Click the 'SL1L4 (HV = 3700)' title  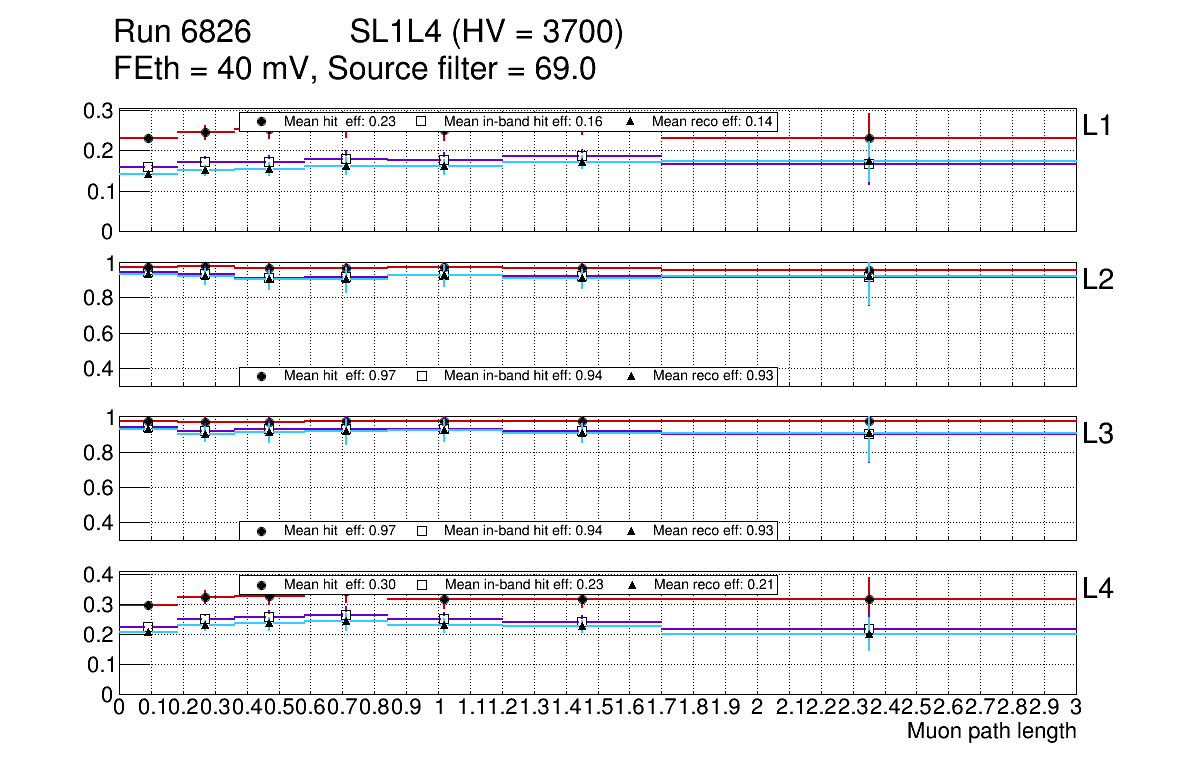pyautogui.click(x=487, y=33)
